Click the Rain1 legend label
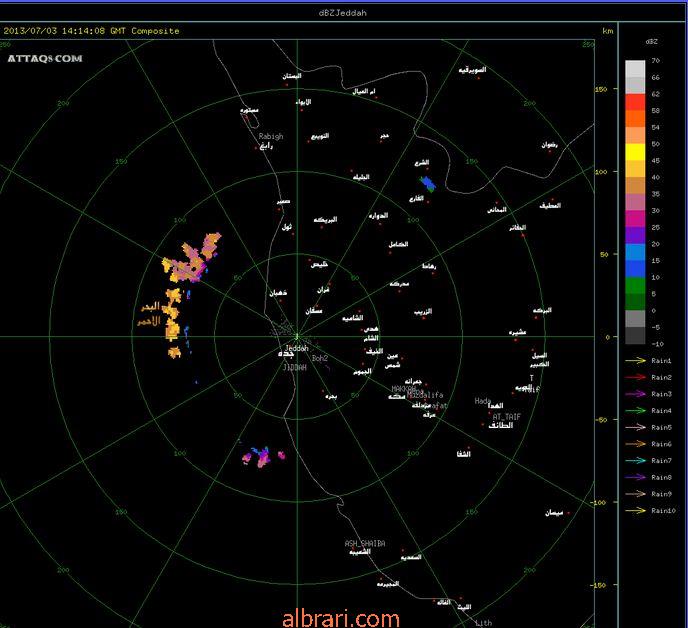This screenshot has height=628, width=688. [x=661, y=361]
